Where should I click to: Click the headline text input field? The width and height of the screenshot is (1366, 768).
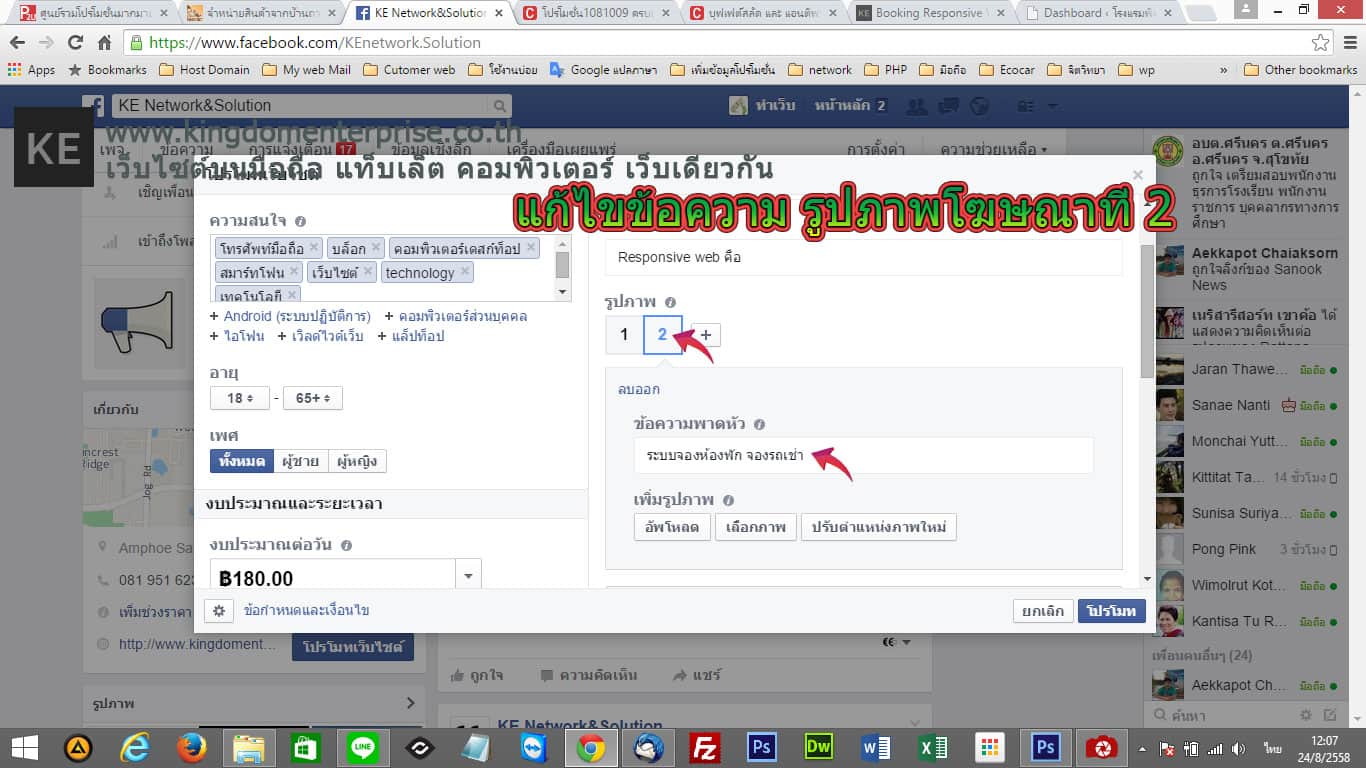pyautogui.click(x=863, y=455)
